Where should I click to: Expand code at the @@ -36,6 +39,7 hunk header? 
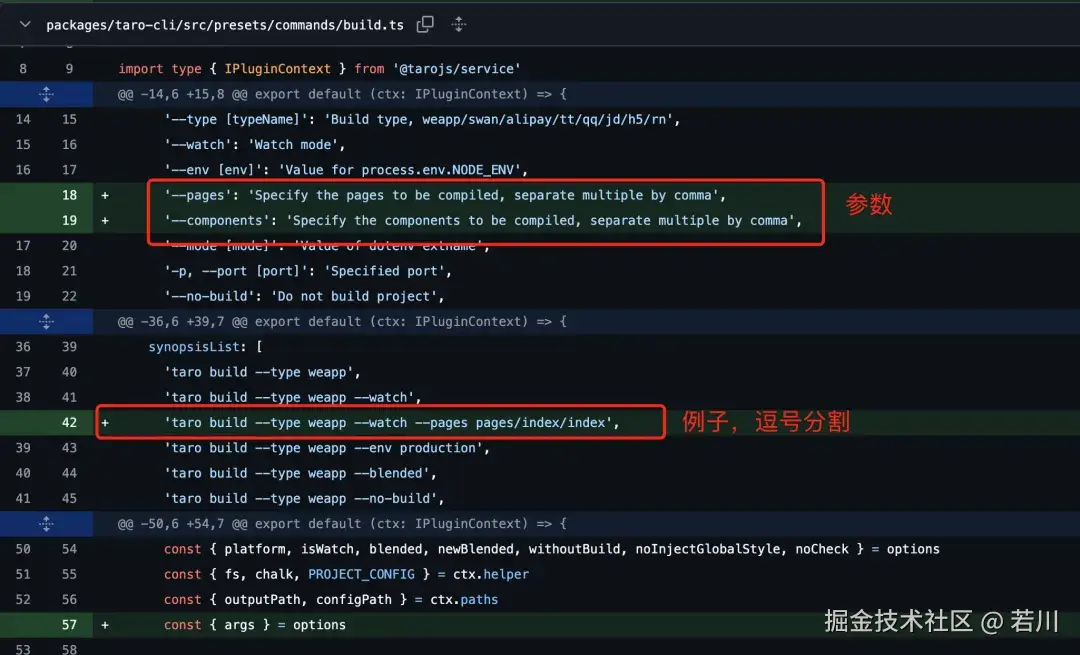tap(46, 321)
